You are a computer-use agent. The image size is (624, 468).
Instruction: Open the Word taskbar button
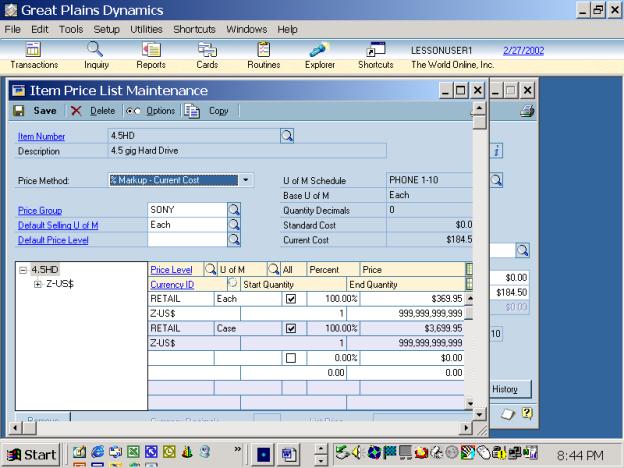[289, 454]
